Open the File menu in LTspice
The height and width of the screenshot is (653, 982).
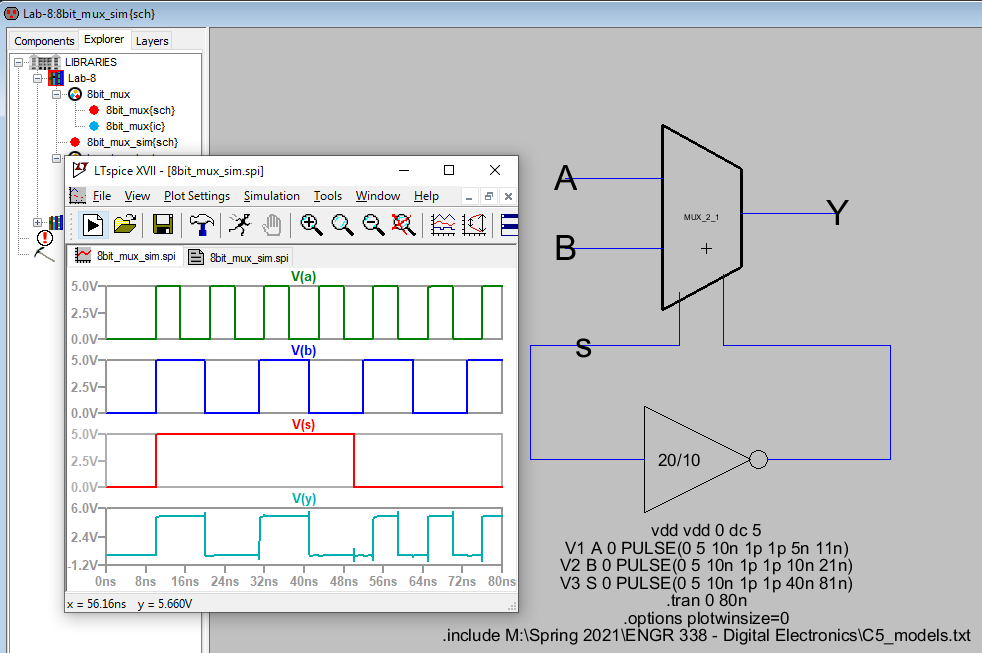click(101, 196)
